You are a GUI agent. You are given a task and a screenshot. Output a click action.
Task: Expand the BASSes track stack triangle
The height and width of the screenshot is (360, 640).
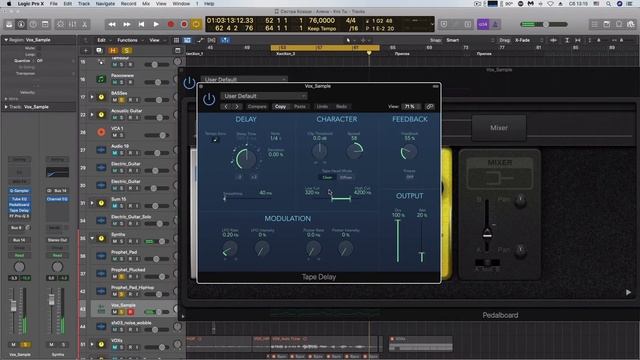(x=92, y=97)
